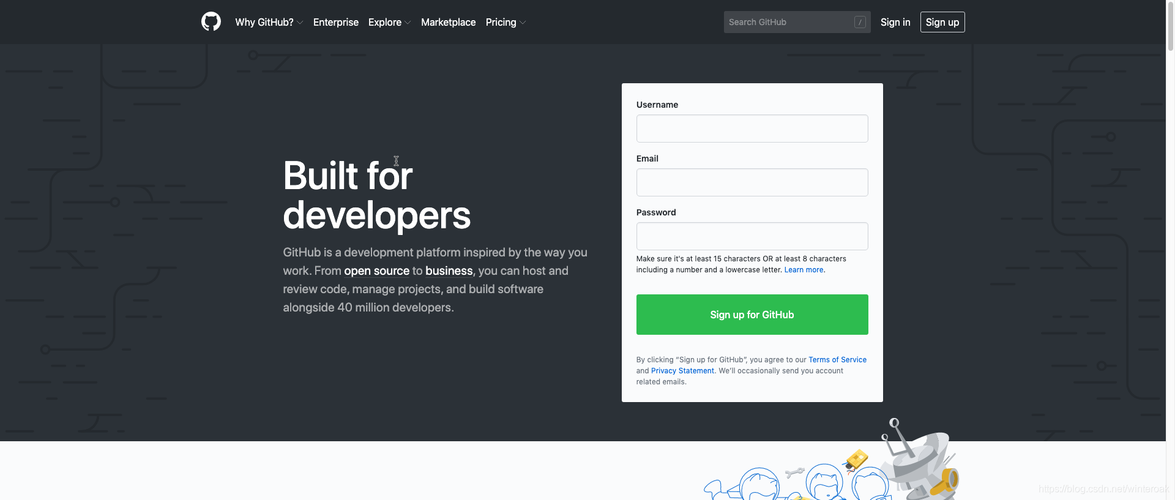Click the GitHub Octocat logo
Viewport: 1175px width, 500px height.
pyautogui.click(x=211, y=22)
